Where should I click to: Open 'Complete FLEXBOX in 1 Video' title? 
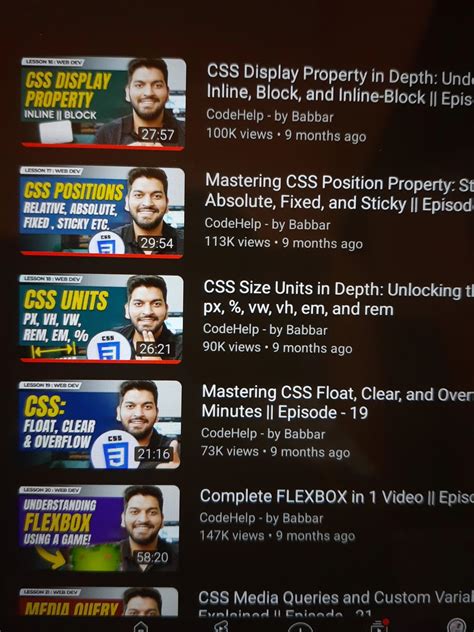tap(337, 497)
